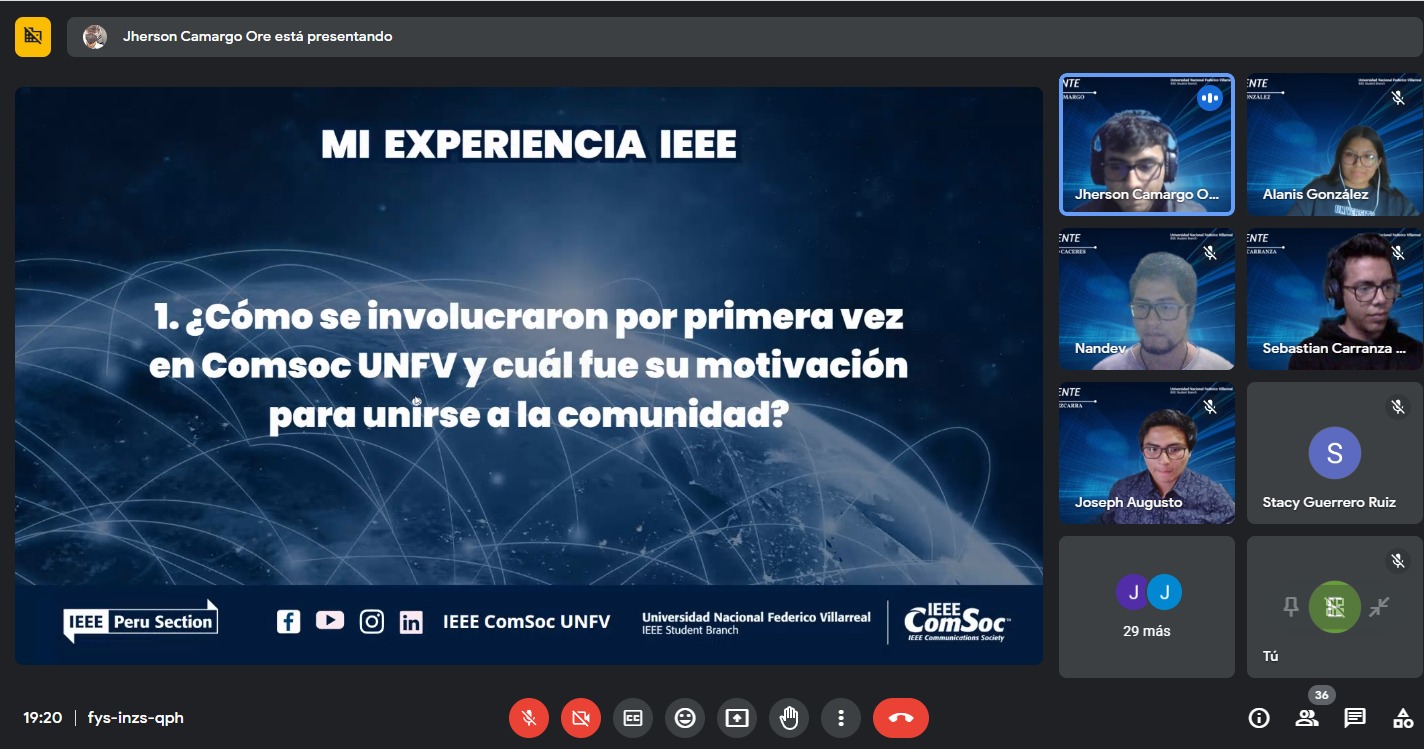1424x749 pixels.
Task: Click the Instagram icon on the slide
Action: pos(372,621)
